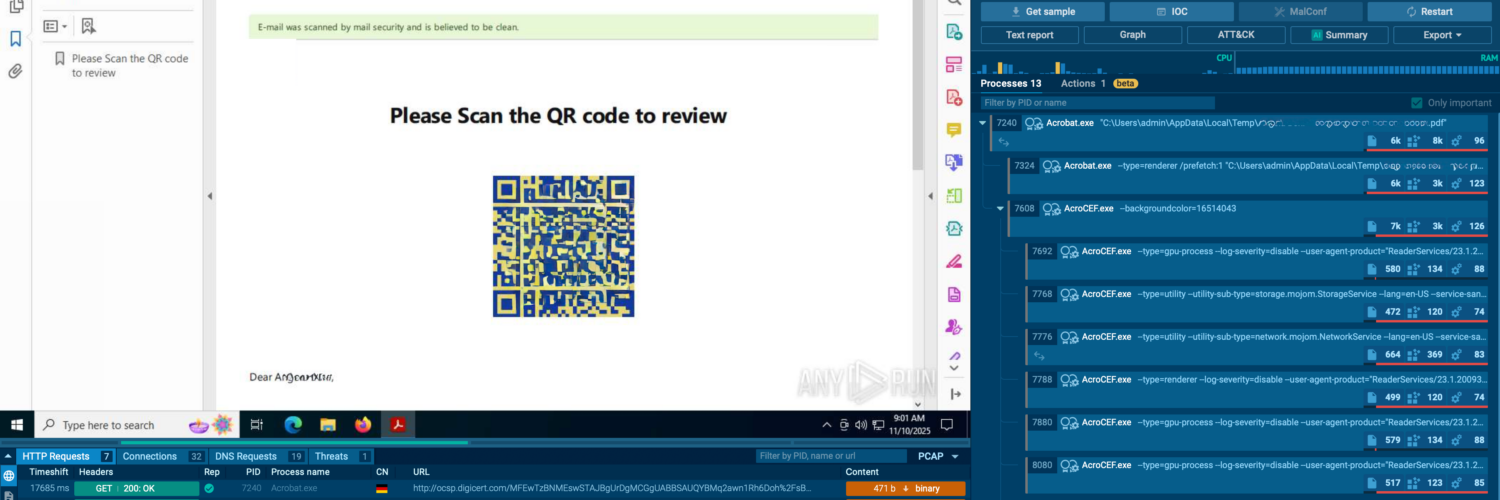Open the PCAP dropdown
1500x500 pixels.
pyautogui.click(x=937, y=456)
